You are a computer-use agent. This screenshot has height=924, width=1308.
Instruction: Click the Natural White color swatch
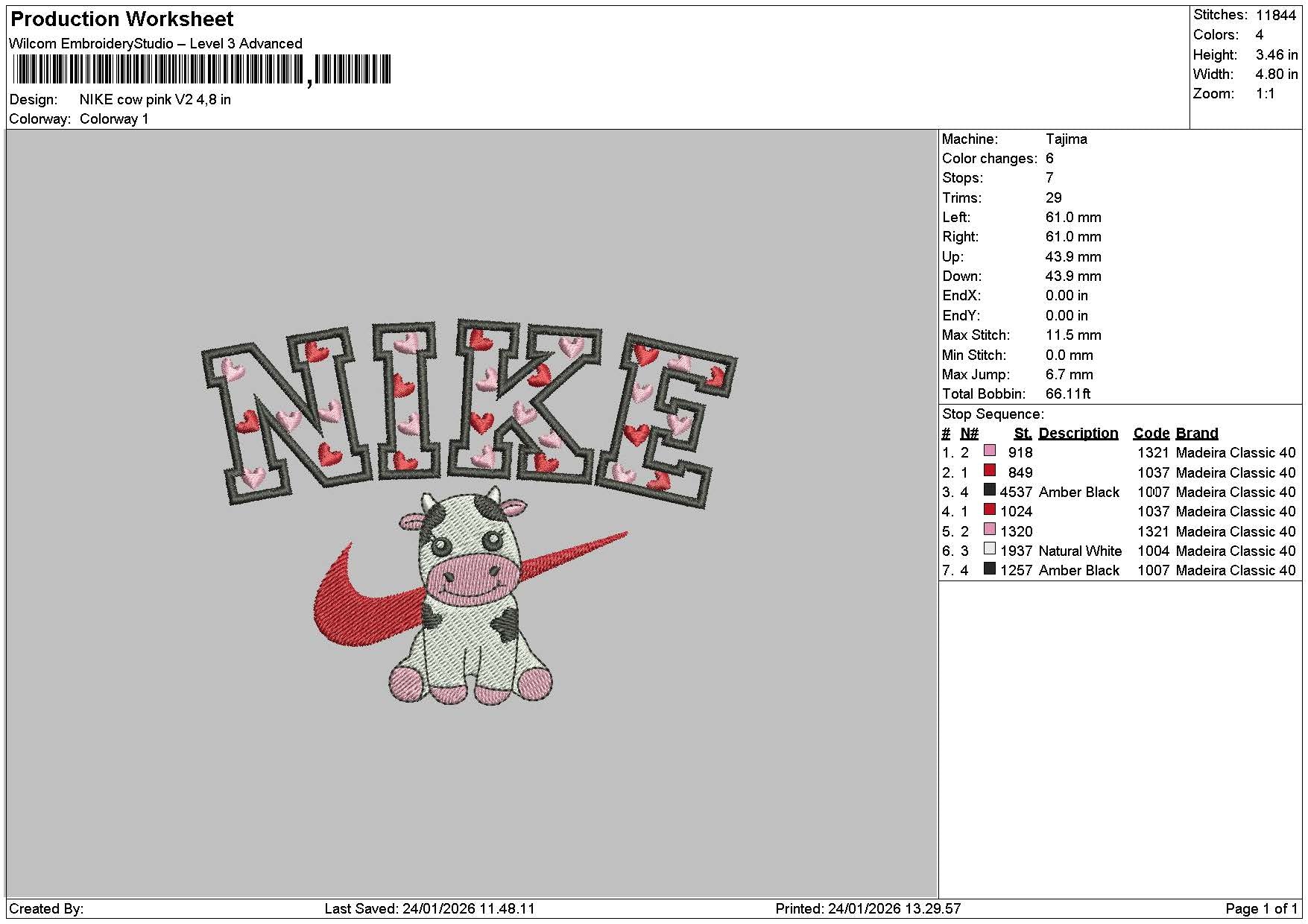click(990, 549)
